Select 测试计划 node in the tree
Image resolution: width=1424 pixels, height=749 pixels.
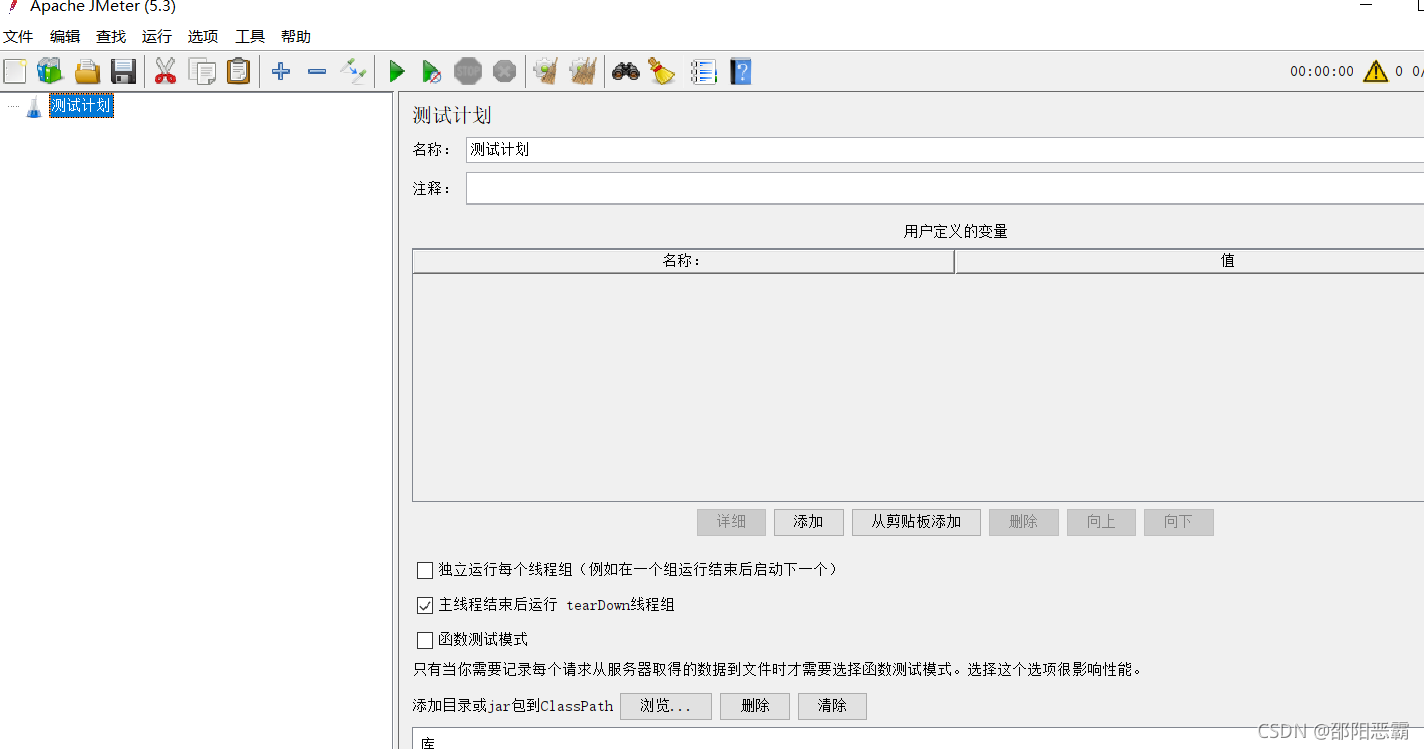81,106
